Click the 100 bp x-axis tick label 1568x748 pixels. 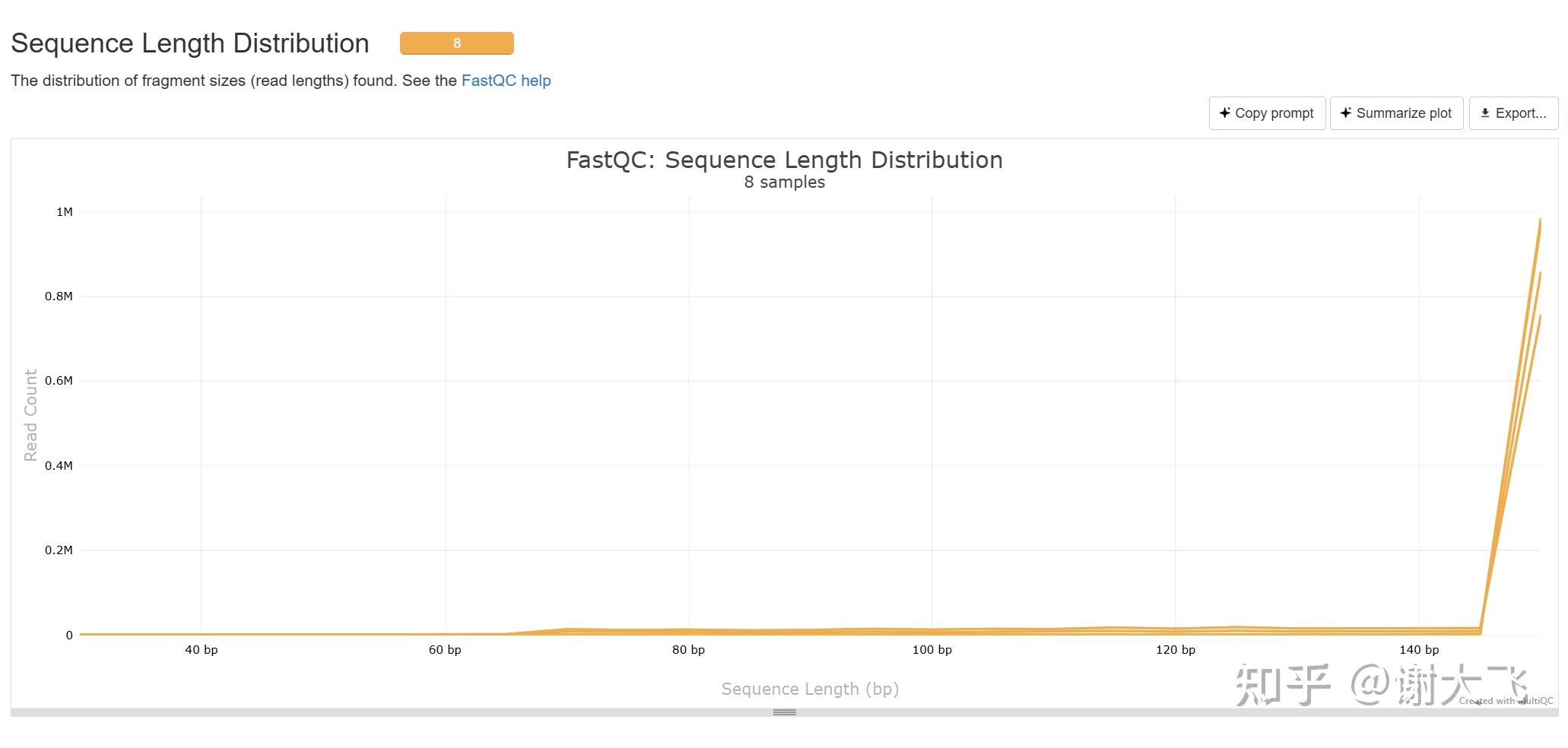pos(932,650)
